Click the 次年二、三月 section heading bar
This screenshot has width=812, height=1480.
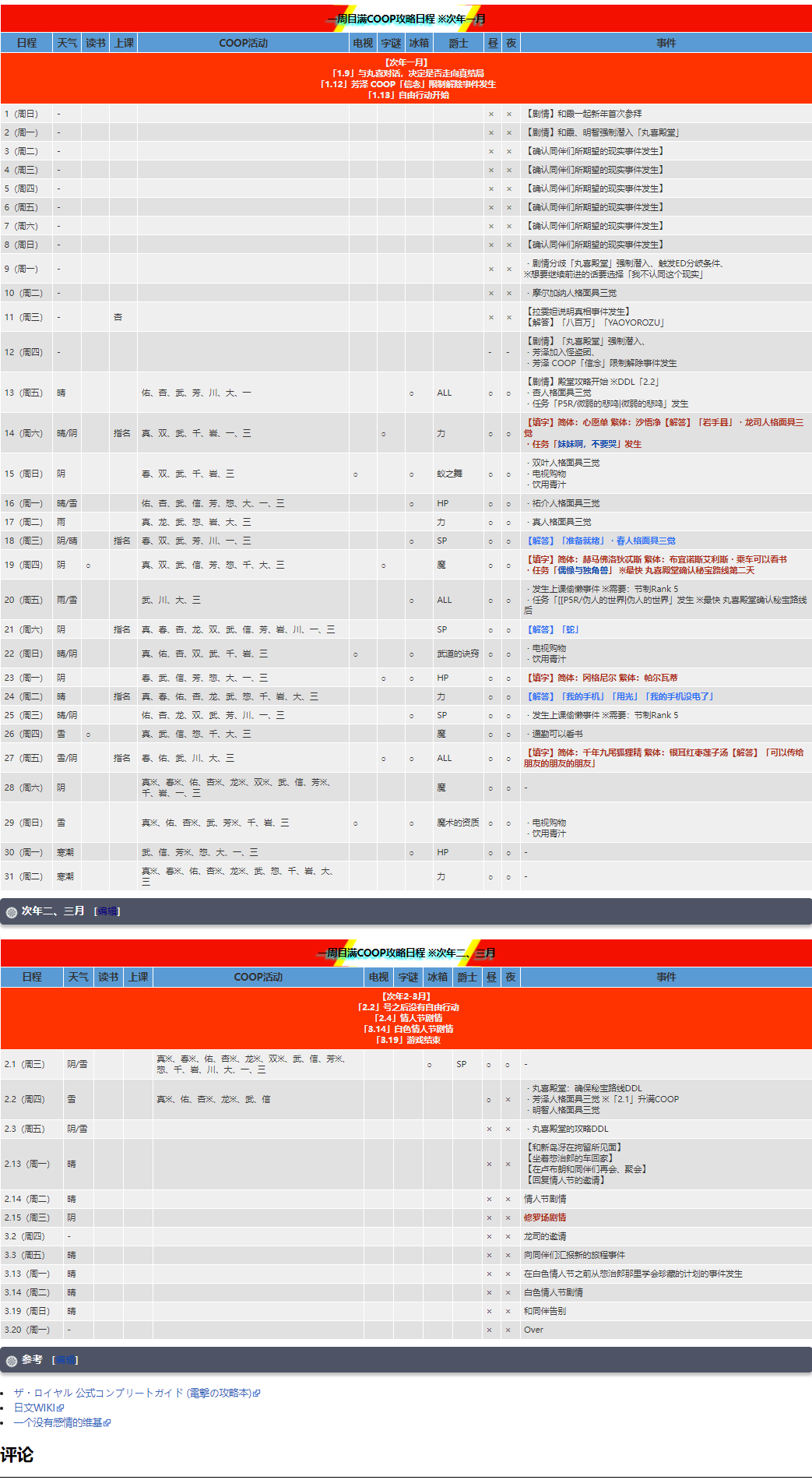tap(406, 911)
